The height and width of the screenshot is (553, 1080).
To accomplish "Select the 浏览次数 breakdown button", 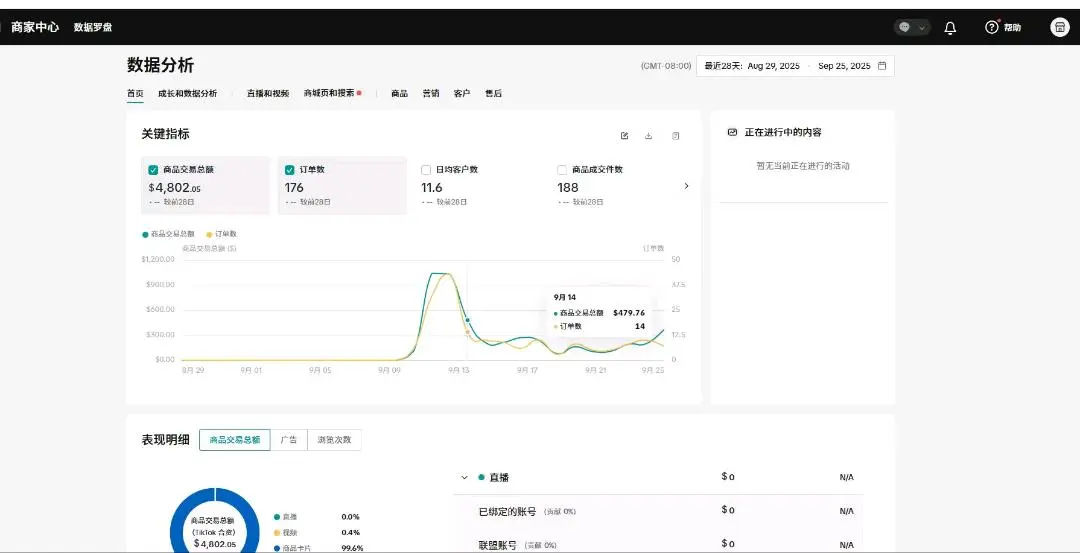I will click(x=334, y=440).
